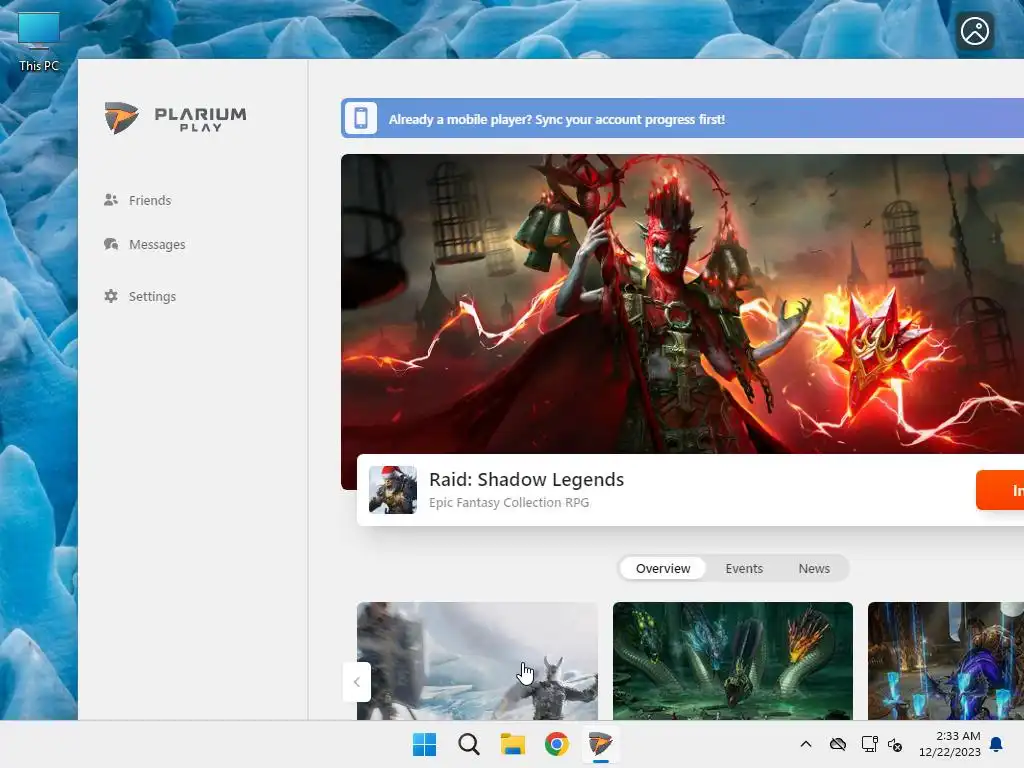Launch Google Chrome from the taskbar

556,744
